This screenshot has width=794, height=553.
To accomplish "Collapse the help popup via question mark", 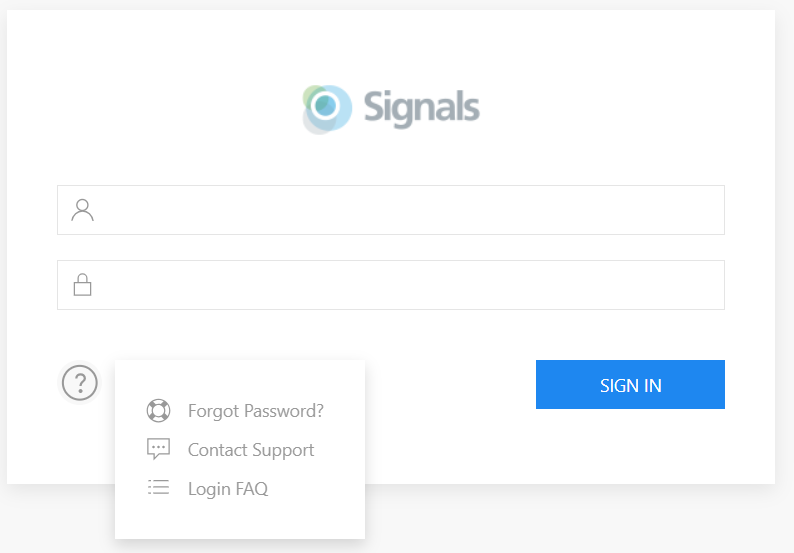I will (x=80, y=383).
